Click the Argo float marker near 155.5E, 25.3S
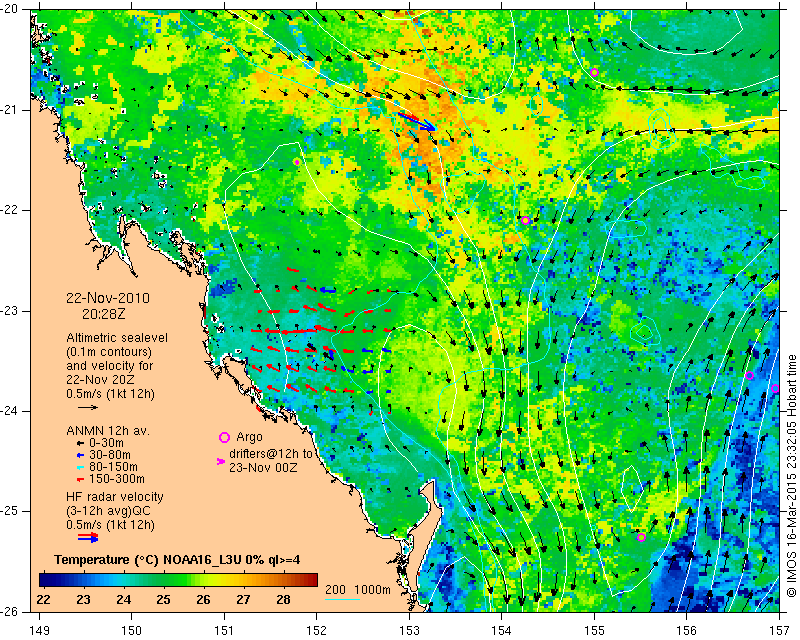800x640 pixels. tap(641, 537)
